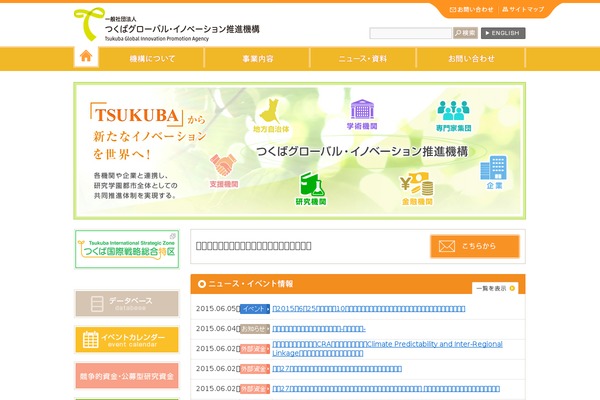
Task: Click the 外部資金 tag beside the Climate Predictability link
Action: [254, 349]
